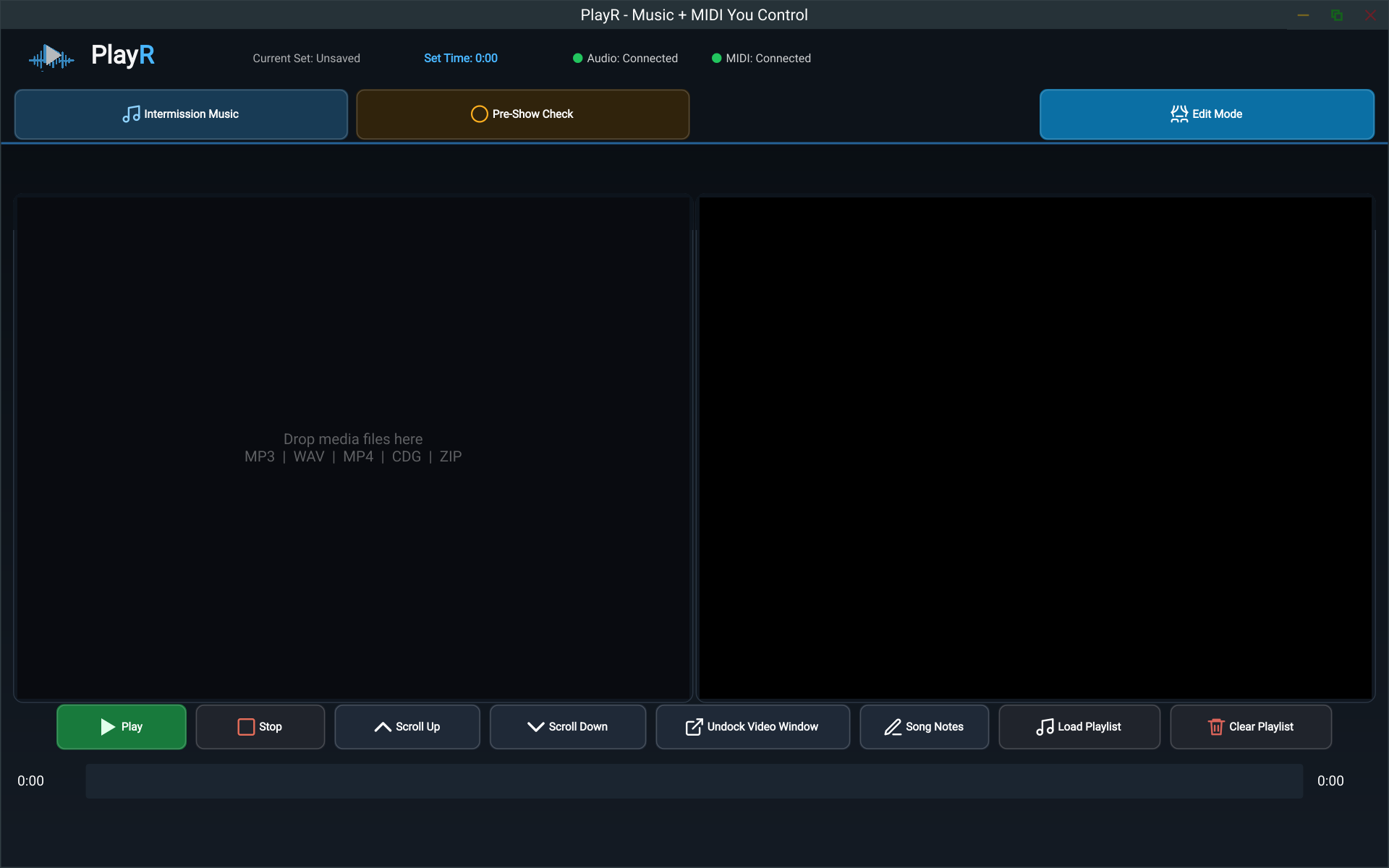Click the red Stop square icon
The width and height of the screenshot is (1389, 868).
[x=246, y=727]
